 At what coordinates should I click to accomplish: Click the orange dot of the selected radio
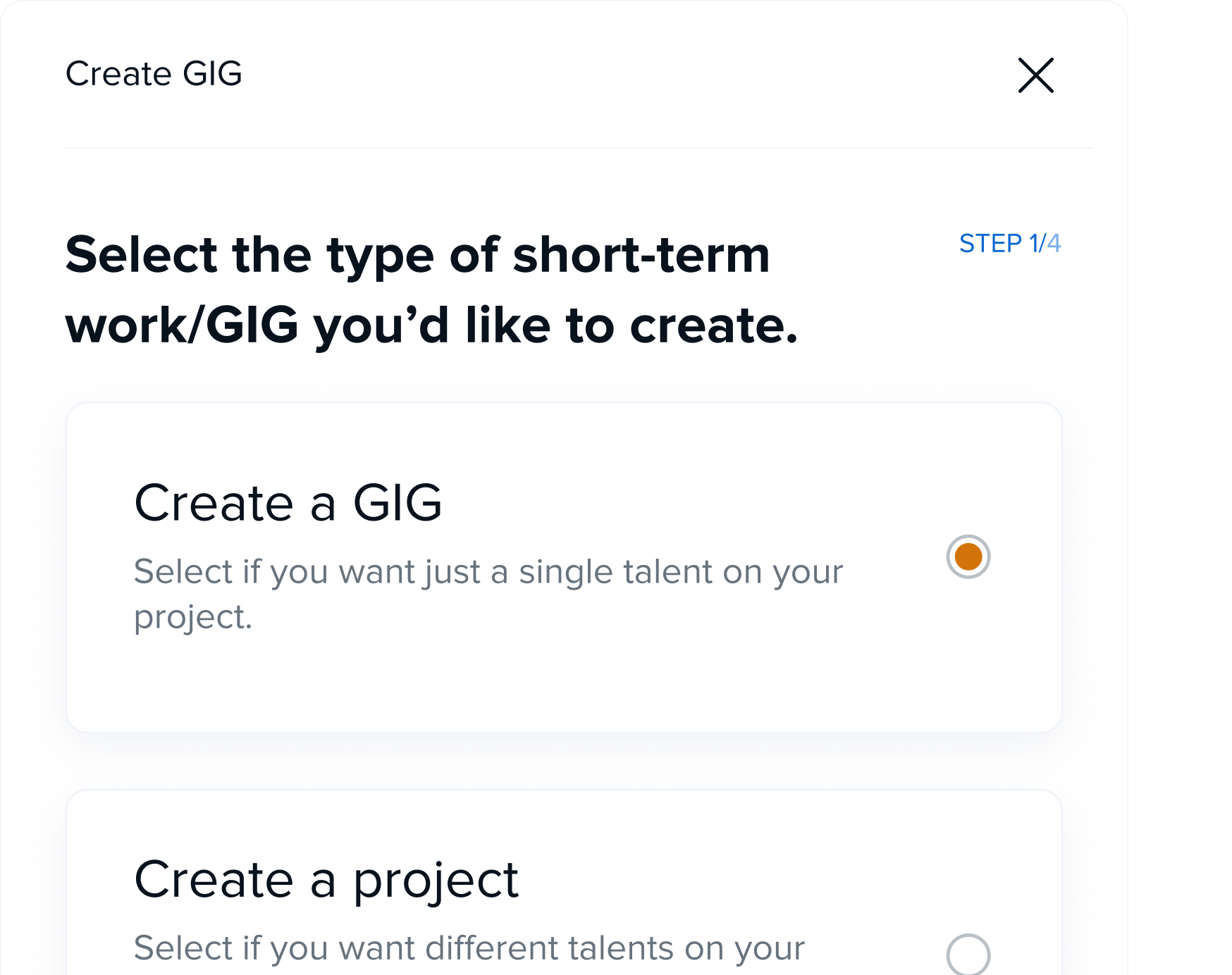tap(968, 557)
